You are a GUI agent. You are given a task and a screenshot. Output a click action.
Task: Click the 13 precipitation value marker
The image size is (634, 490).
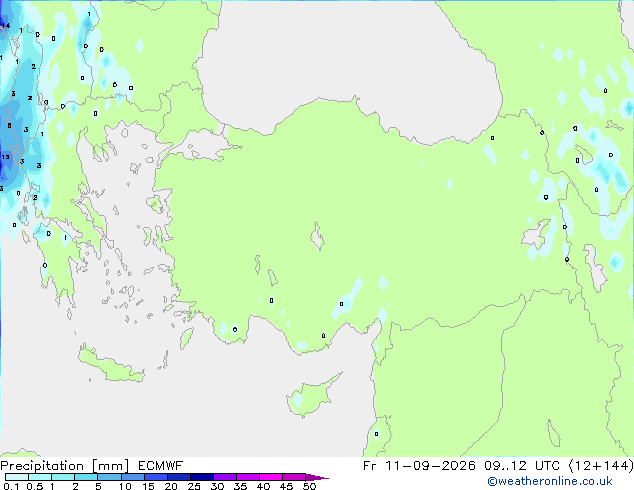point(5,157)
